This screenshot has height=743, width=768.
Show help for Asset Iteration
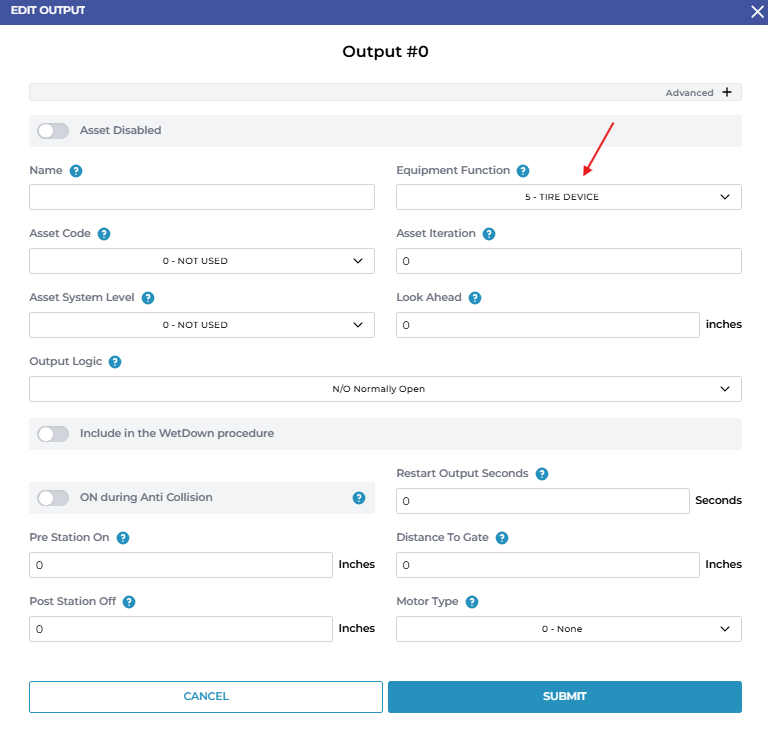coord(489,234)
